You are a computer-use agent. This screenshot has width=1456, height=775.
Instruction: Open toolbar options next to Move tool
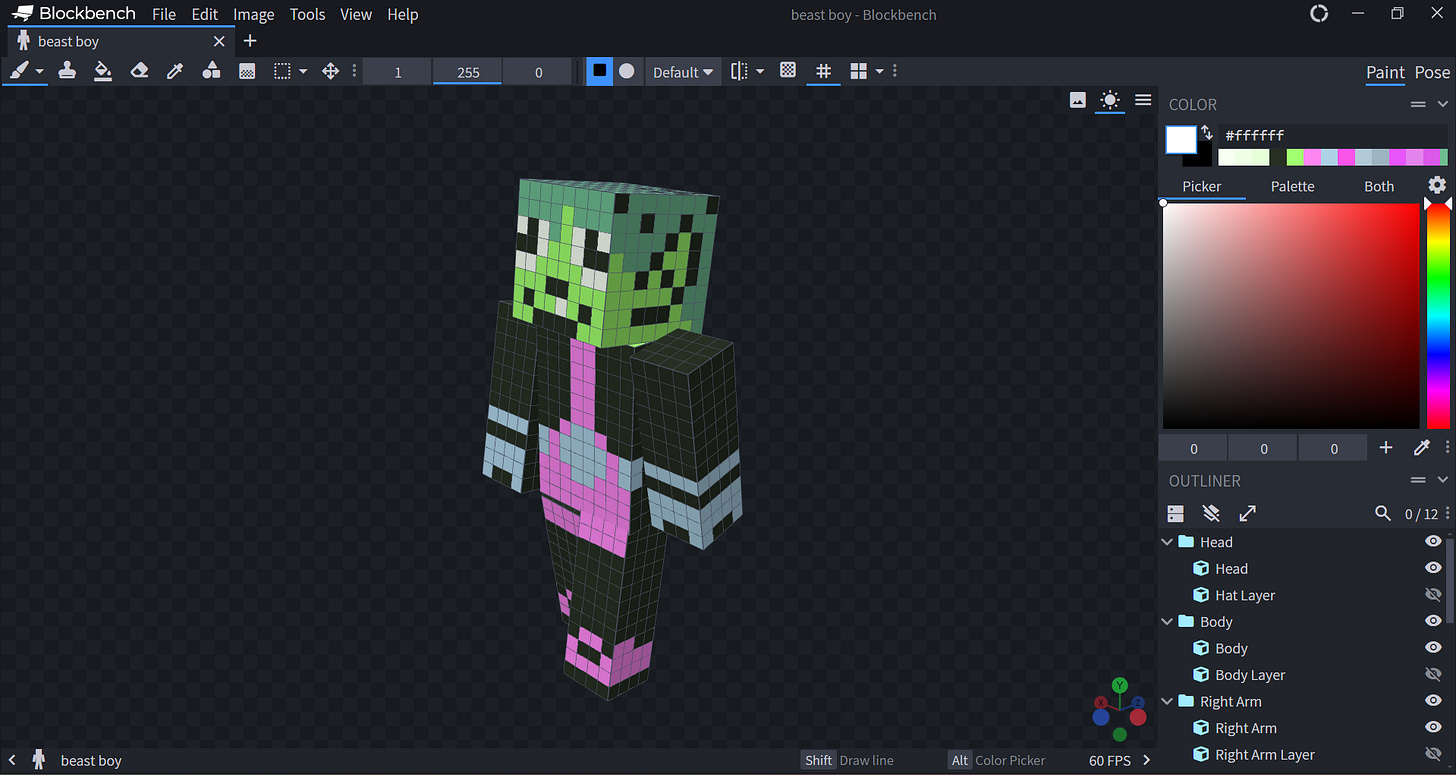(x=354, y=71)
